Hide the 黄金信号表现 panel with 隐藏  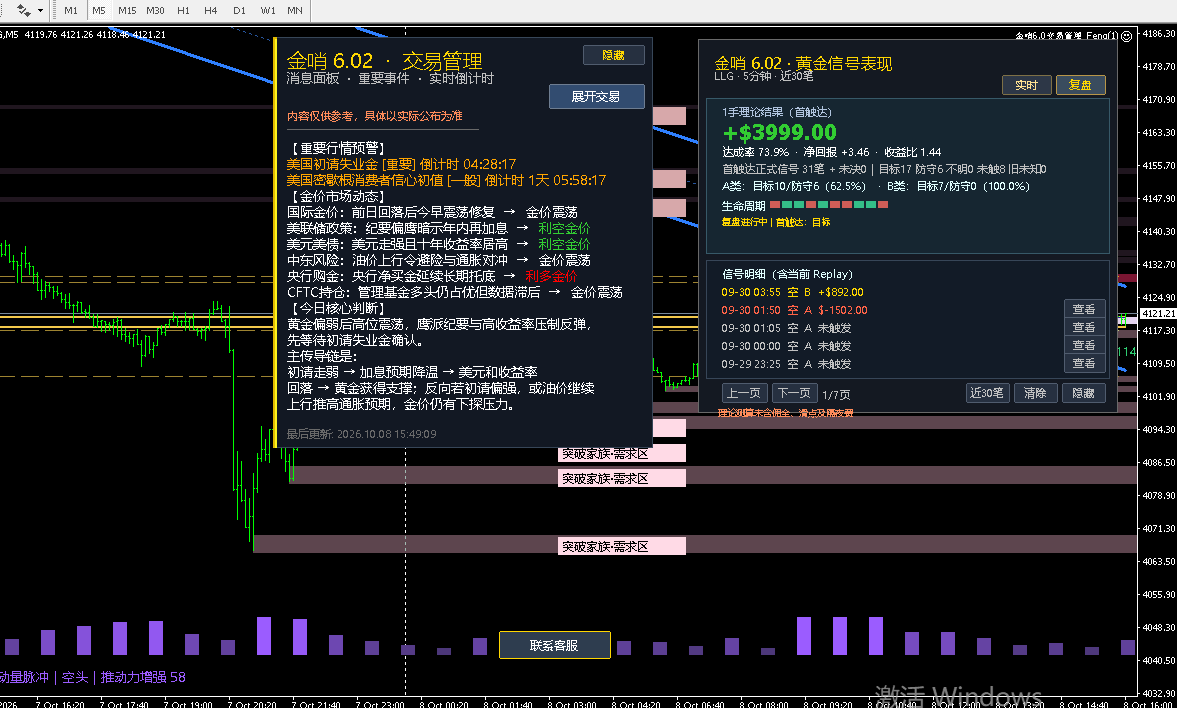(x=1084, y=393)
